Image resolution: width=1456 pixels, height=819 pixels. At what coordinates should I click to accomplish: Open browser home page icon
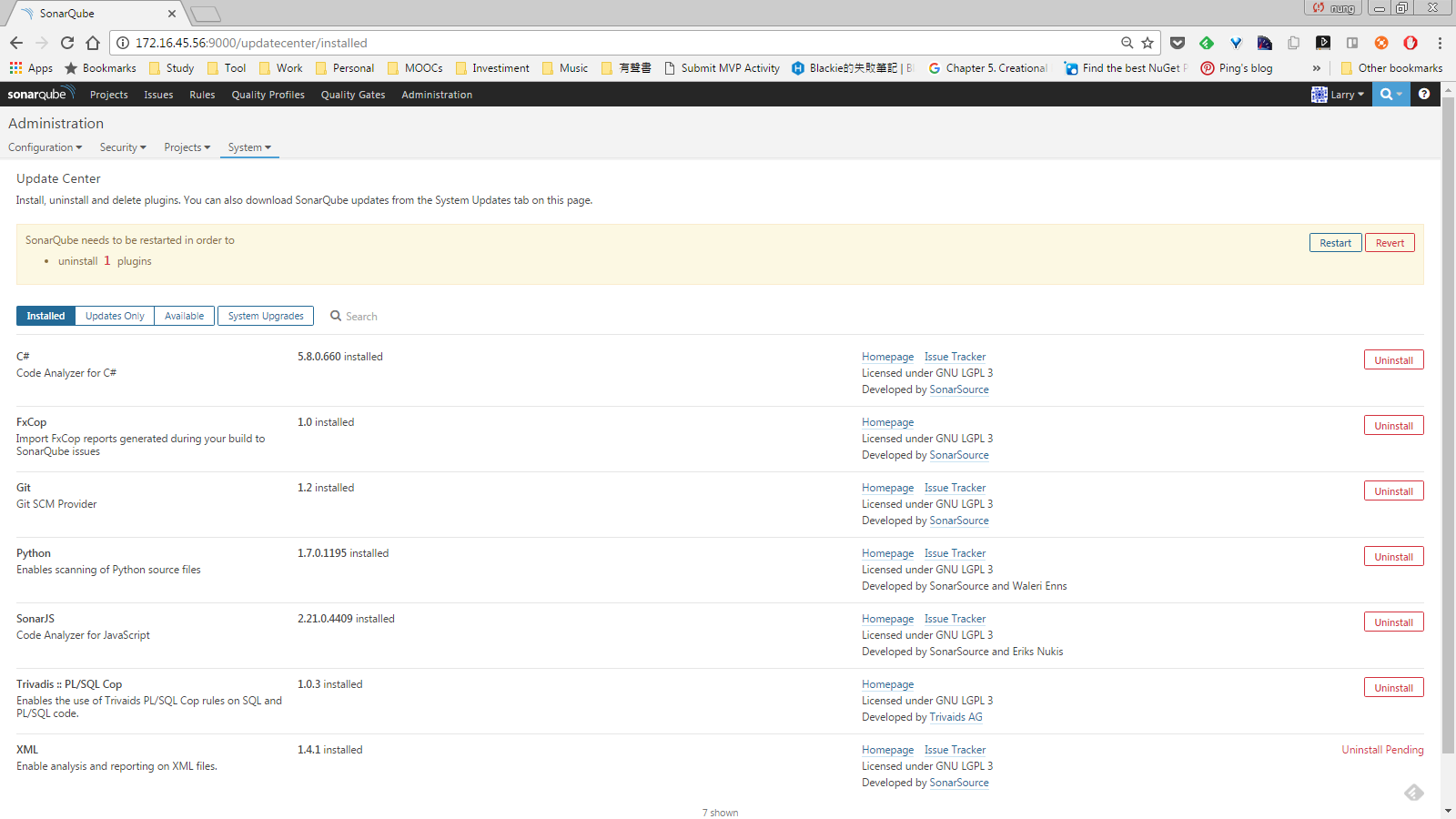pyautogui.click(x=93, y=43)
